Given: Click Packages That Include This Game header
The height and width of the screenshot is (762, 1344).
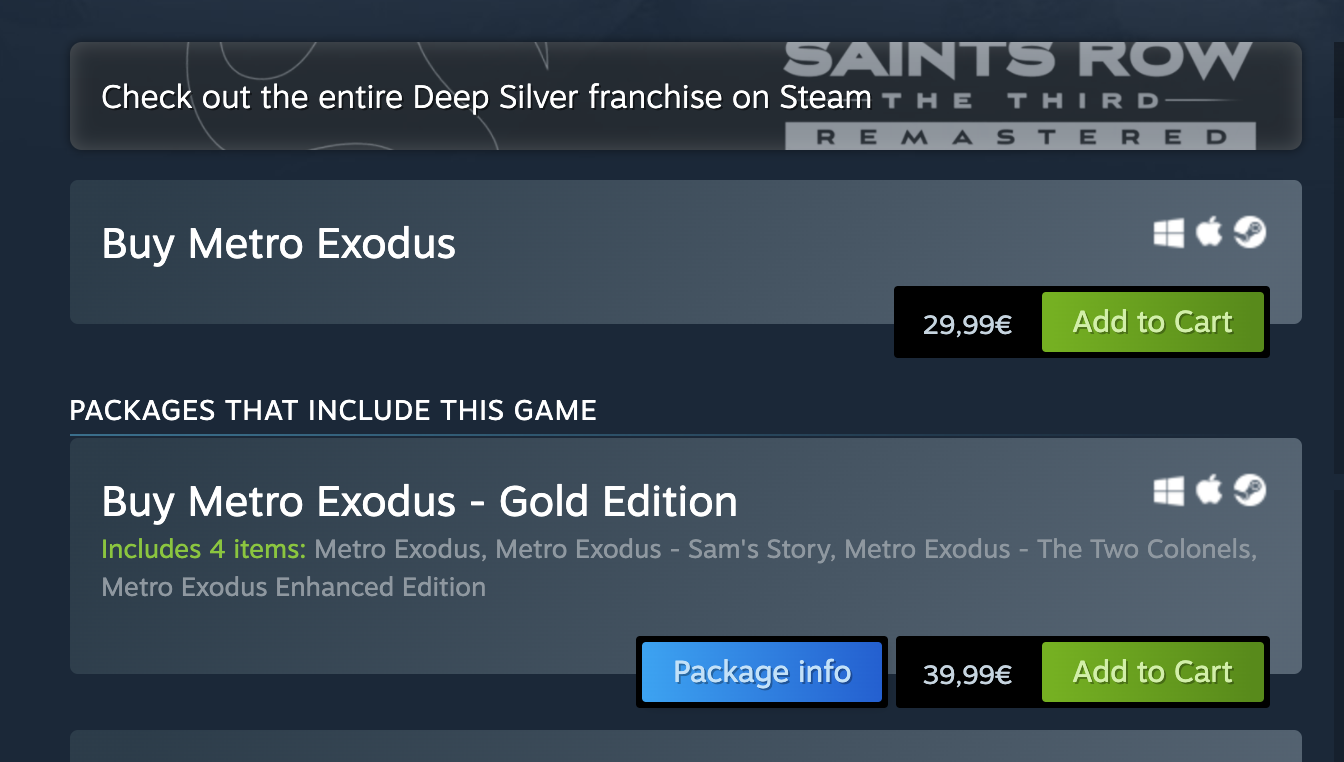Looking at the screenshot, I should pos(333,410).
